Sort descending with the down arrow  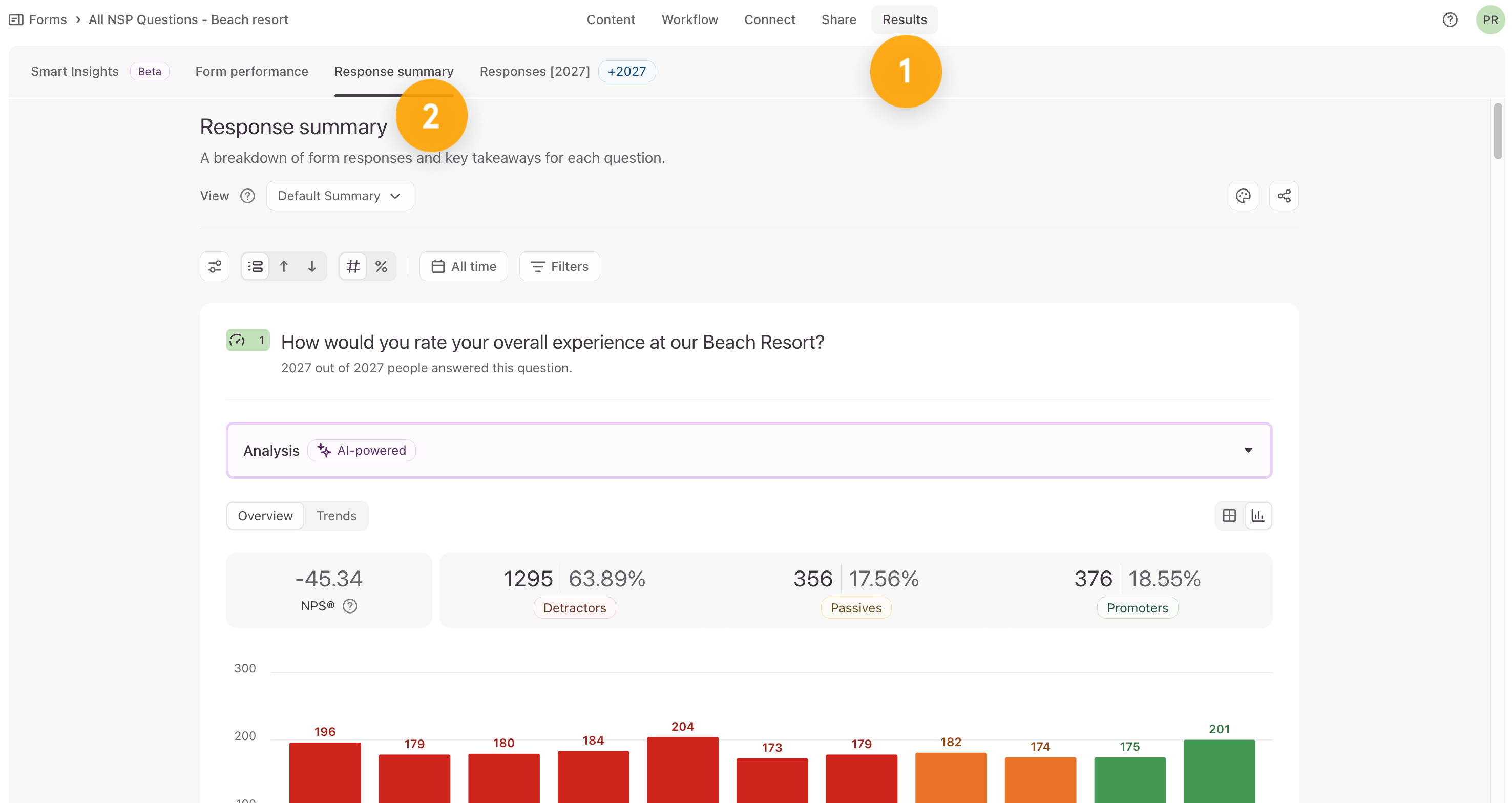(312, 266)
